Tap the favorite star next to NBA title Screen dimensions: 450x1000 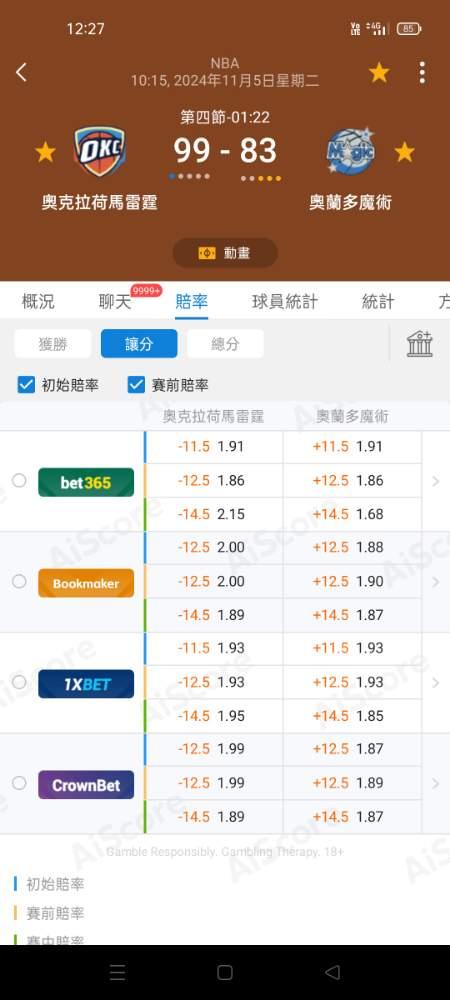pyautogui.click(x=379, y=73)
